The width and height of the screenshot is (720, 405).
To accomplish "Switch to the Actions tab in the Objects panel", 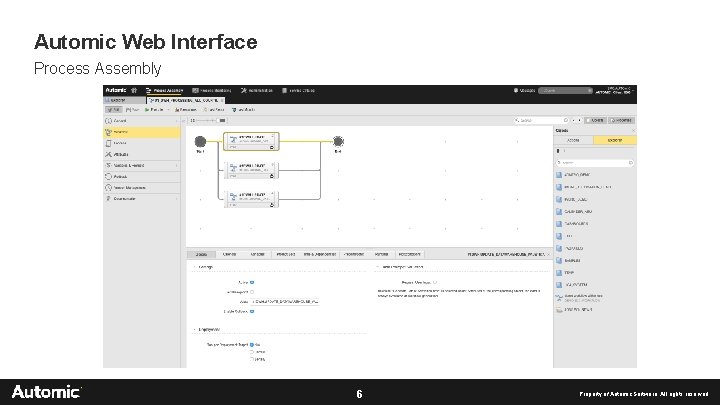I will (x=573, y=141).
